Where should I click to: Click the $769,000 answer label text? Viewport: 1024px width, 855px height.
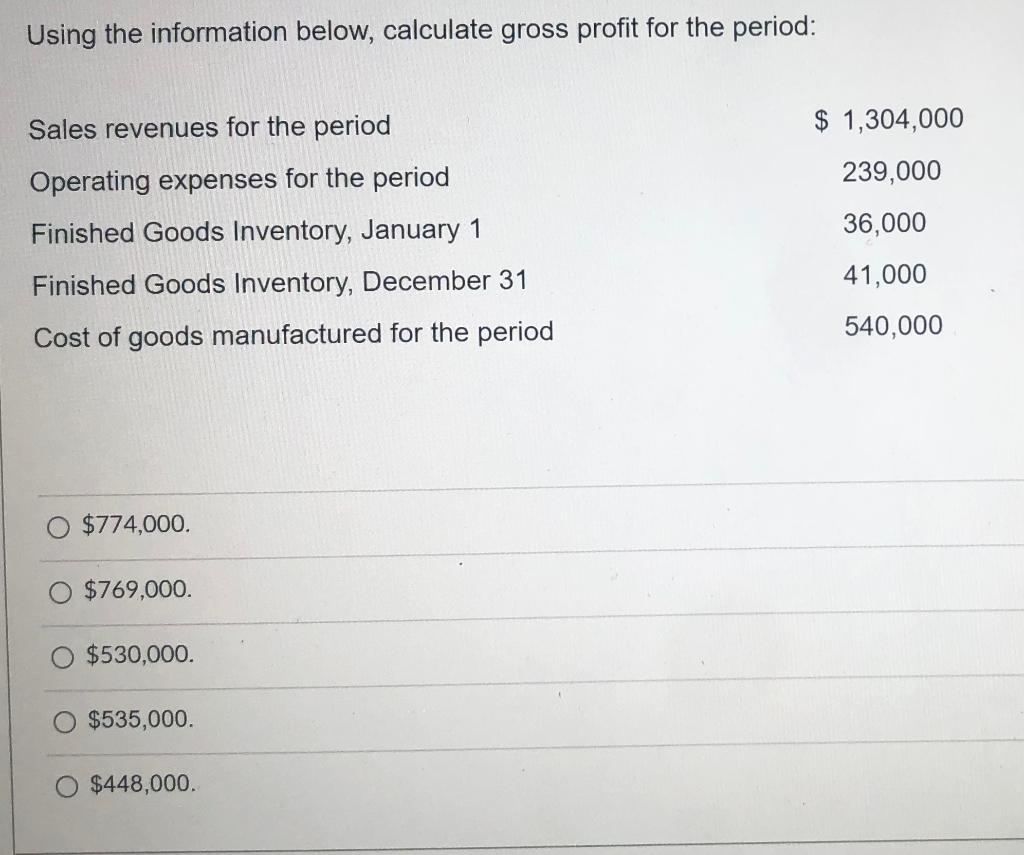point(140,590)
